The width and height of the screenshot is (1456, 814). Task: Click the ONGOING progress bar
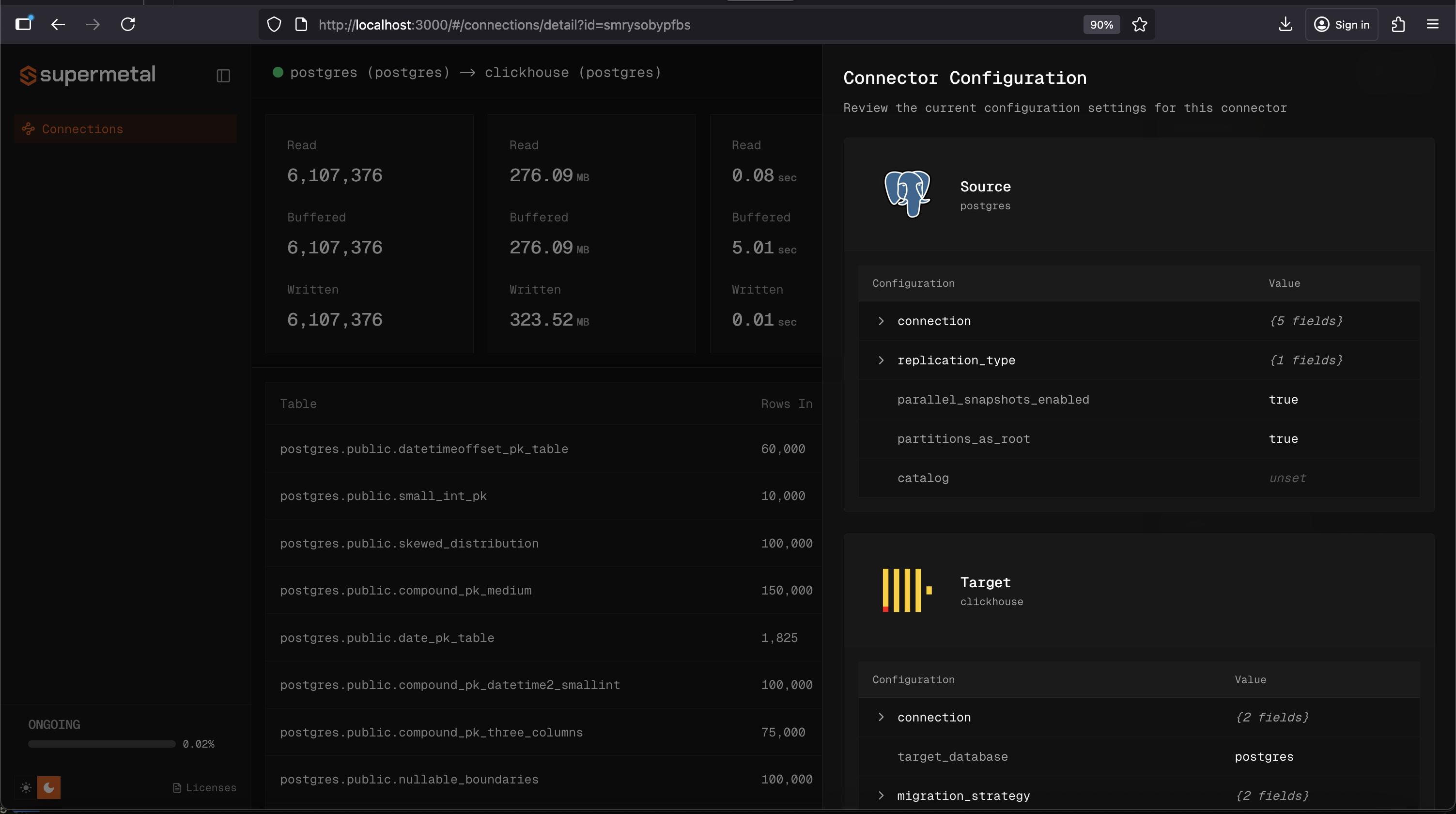(101, 744)
